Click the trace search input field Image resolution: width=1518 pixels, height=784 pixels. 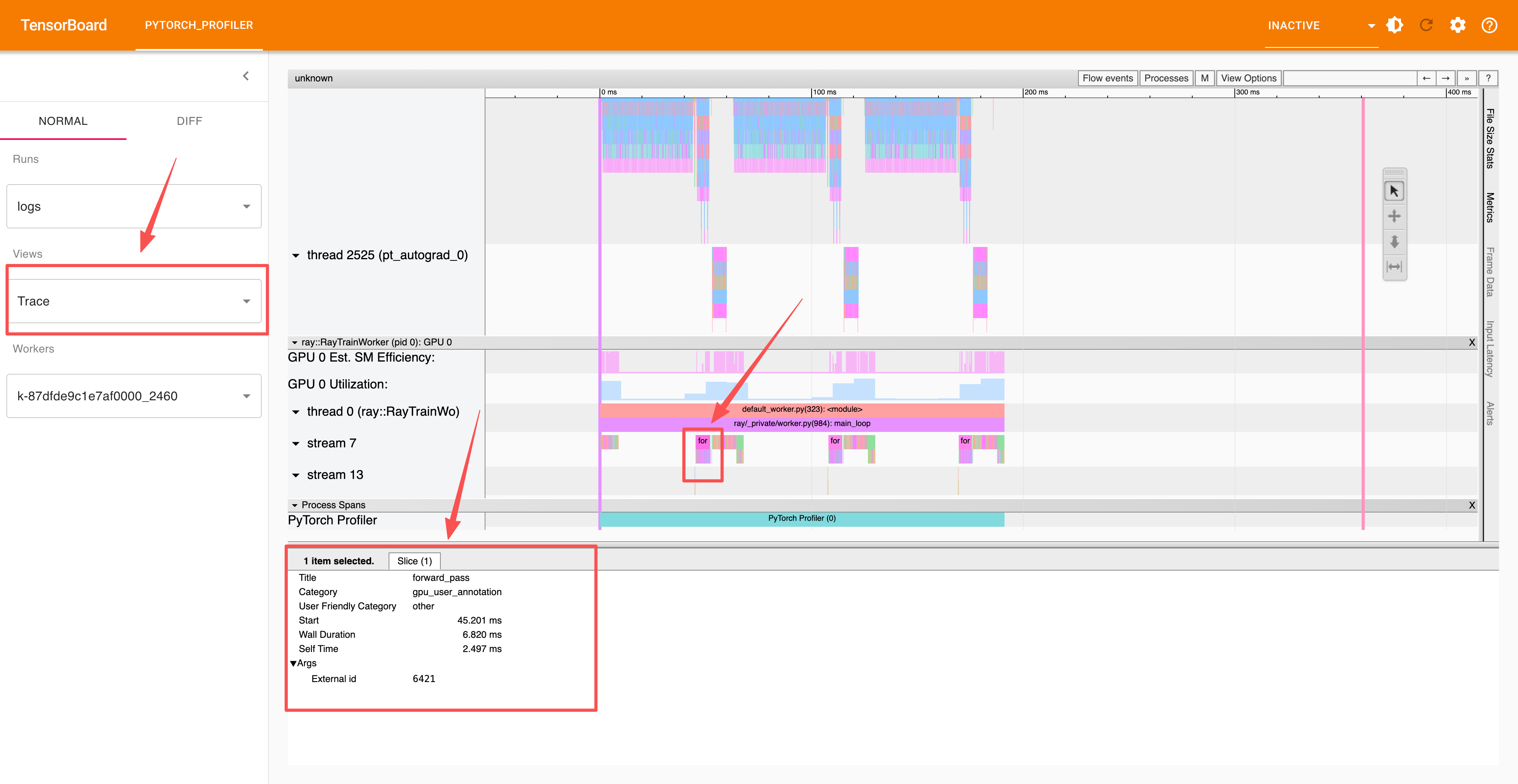click(x=1350, y=78)
